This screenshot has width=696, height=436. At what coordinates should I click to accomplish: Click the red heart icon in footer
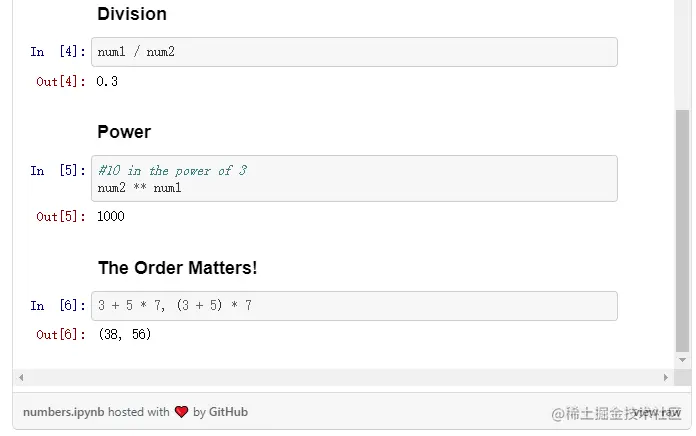pos(181,412)
